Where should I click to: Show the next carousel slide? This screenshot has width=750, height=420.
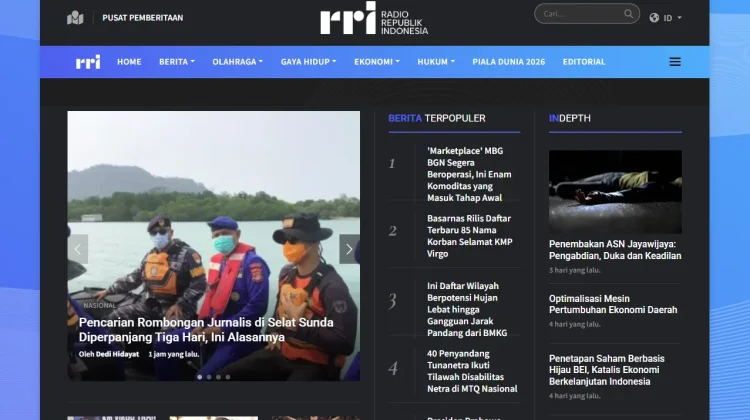point(349,249)
